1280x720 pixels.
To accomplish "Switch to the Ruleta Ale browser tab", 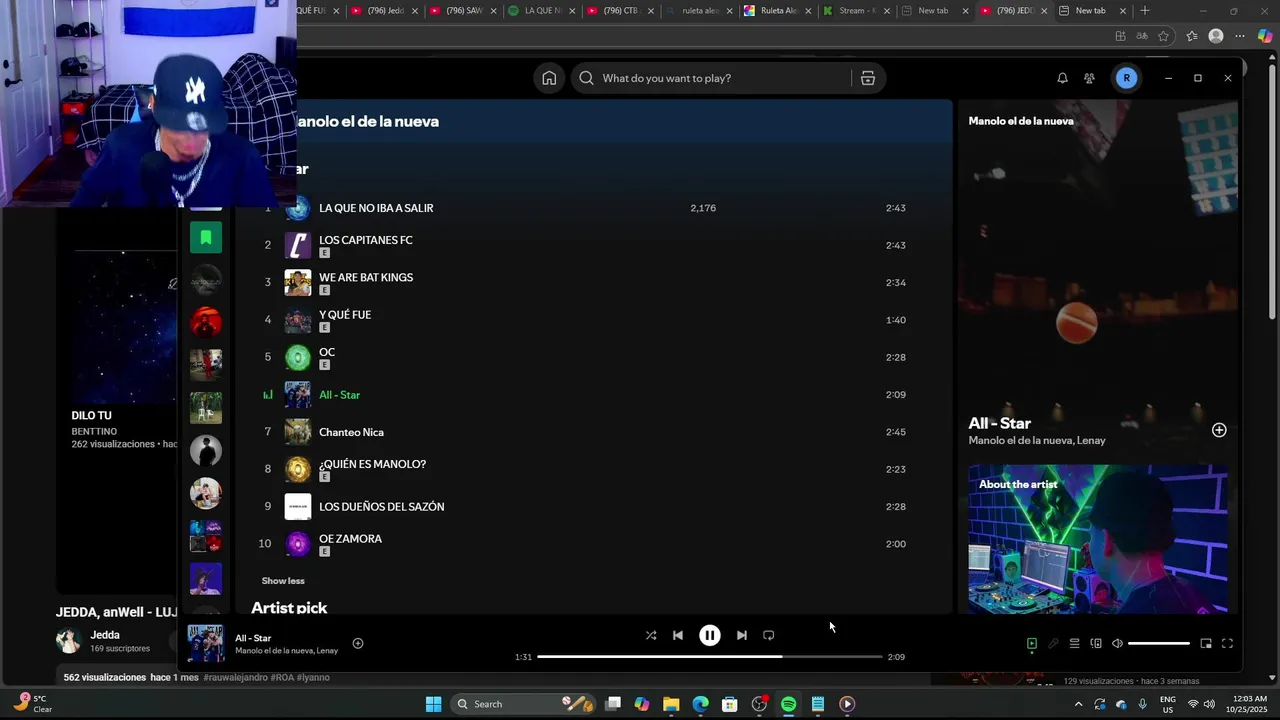I will pos(776,11).
